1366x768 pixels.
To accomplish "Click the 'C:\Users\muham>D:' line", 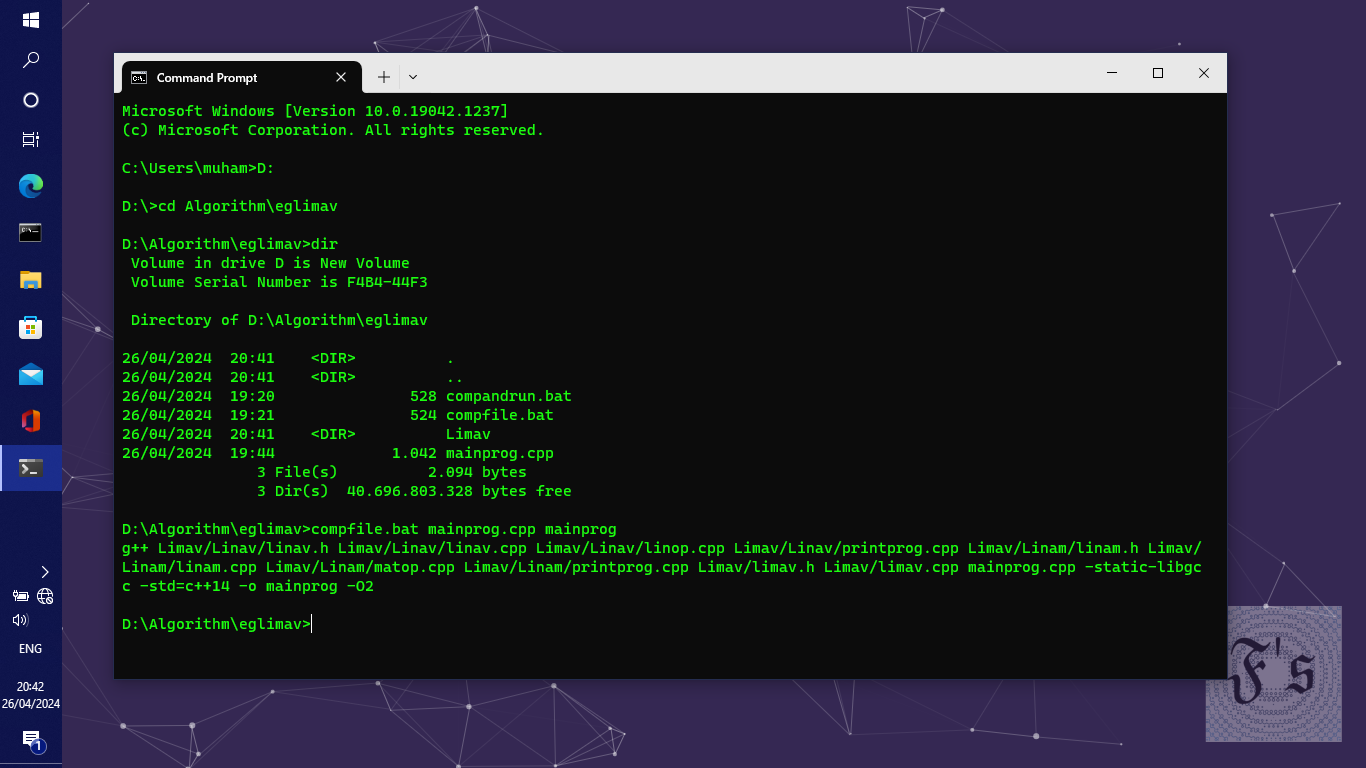I will [198, 168].
